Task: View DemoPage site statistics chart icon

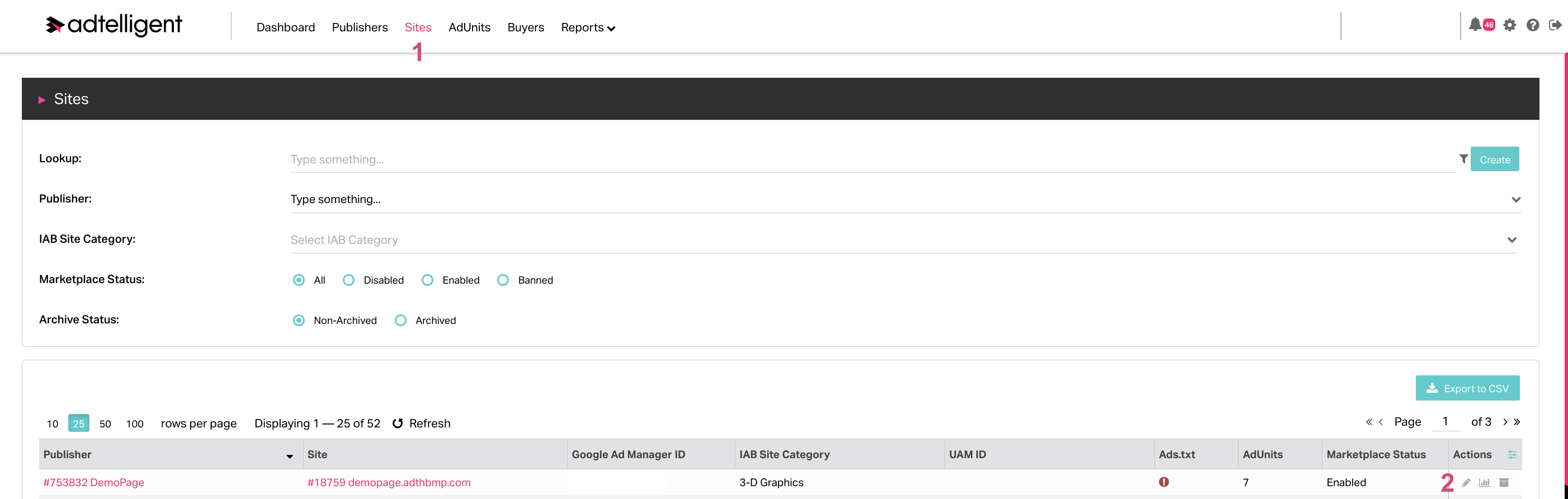Action: 1485,483
